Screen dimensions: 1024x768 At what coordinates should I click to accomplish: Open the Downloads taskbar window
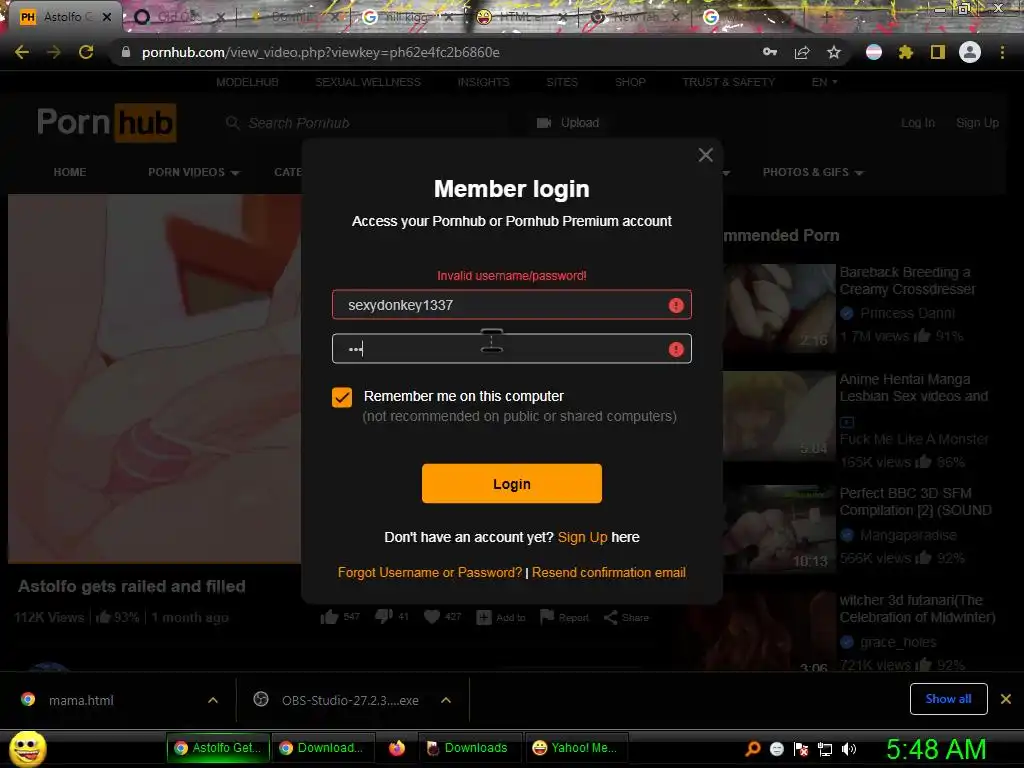coord(468,748)
